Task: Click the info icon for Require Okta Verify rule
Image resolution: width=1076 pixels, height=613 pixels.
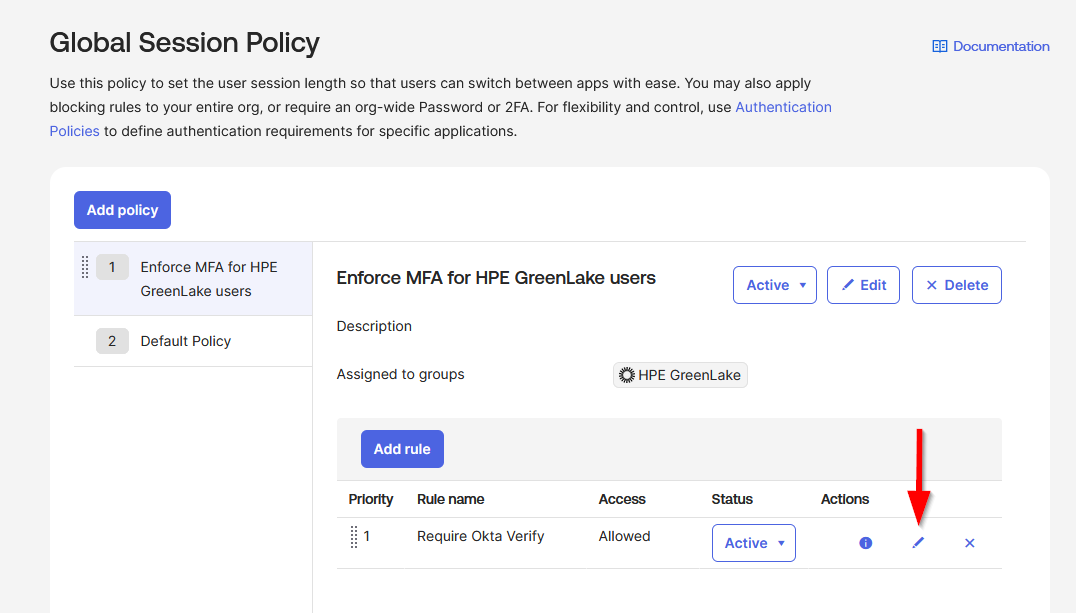Action: [865, 543]
